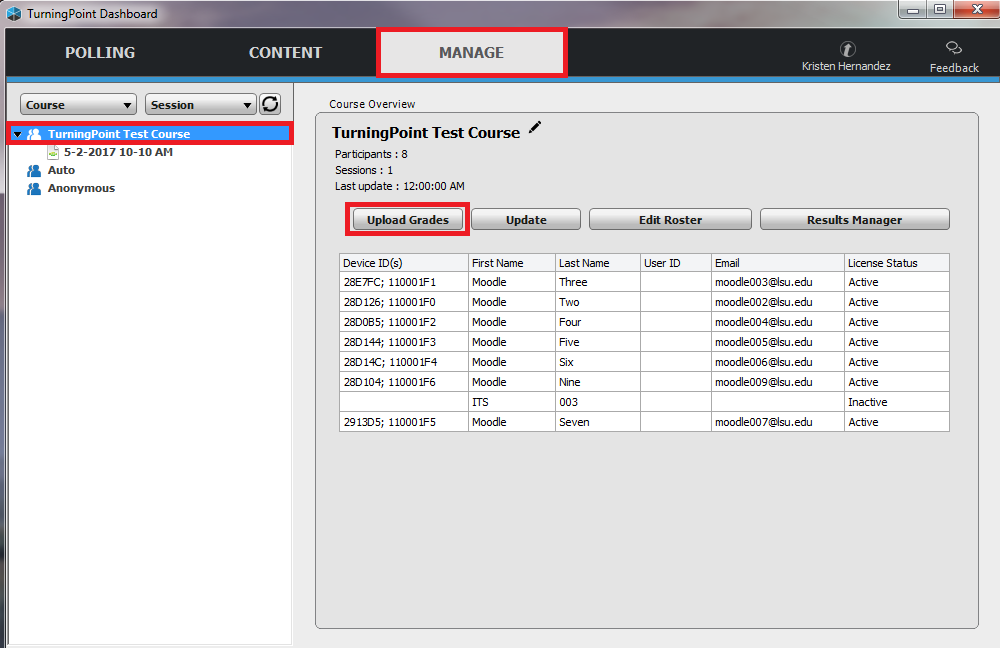Open the Kristen Hernandez account info icon
The height and width of the screenshot is (648, 1000).
(x=847, y=49)
